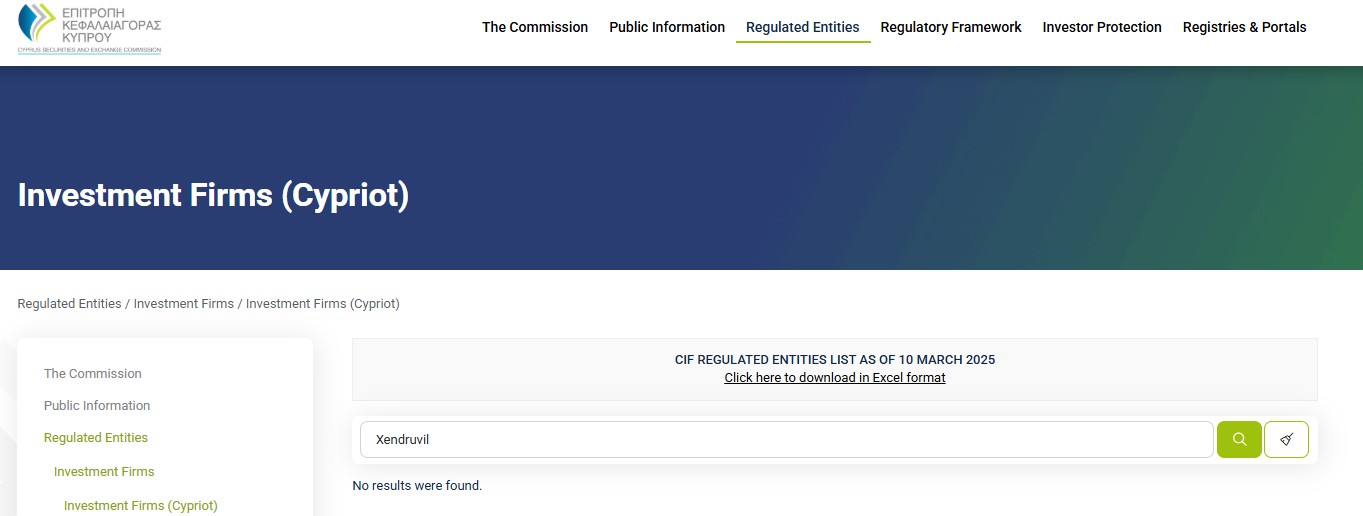Go to the Investor Protection menu
This screenshot has width=1363, height=516.
(1101, 27)
